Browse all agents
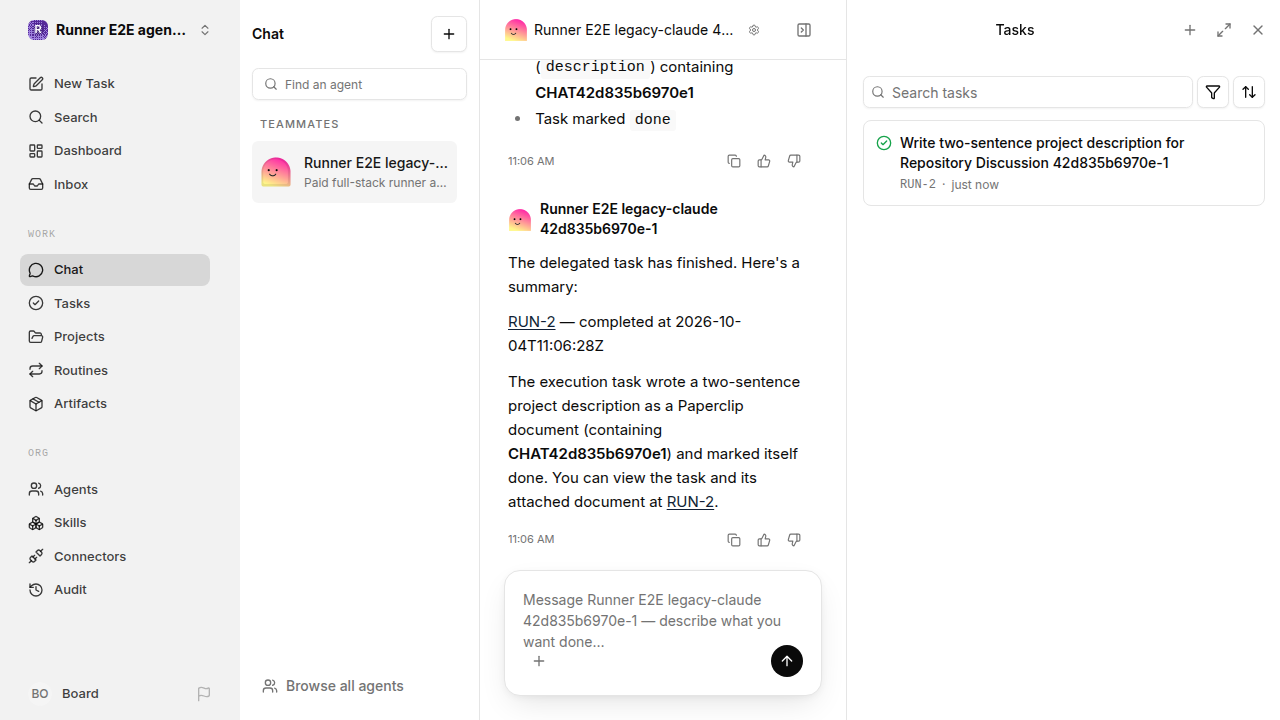This screenshot has height=720, width=1280. (x=333, y=686)
